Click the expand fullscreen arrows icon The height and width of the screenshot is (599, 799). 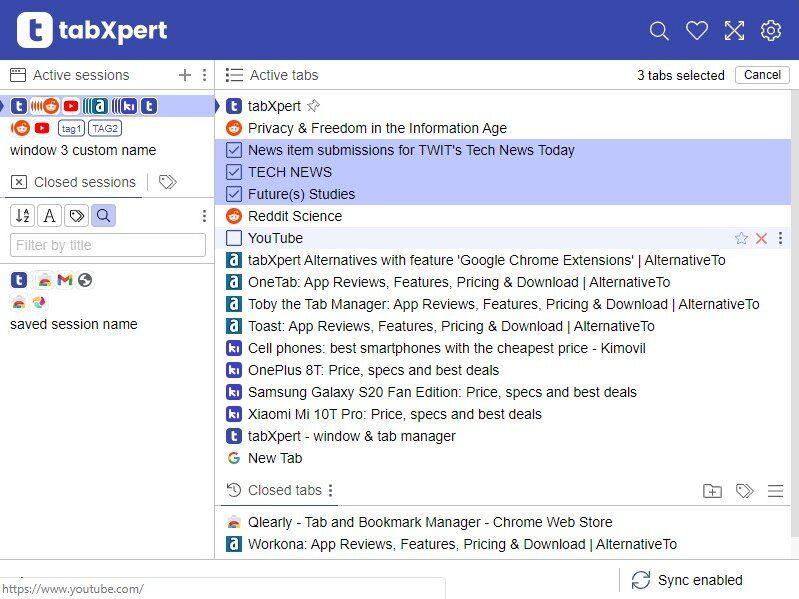pyautogui.click(x=734, y=31)
